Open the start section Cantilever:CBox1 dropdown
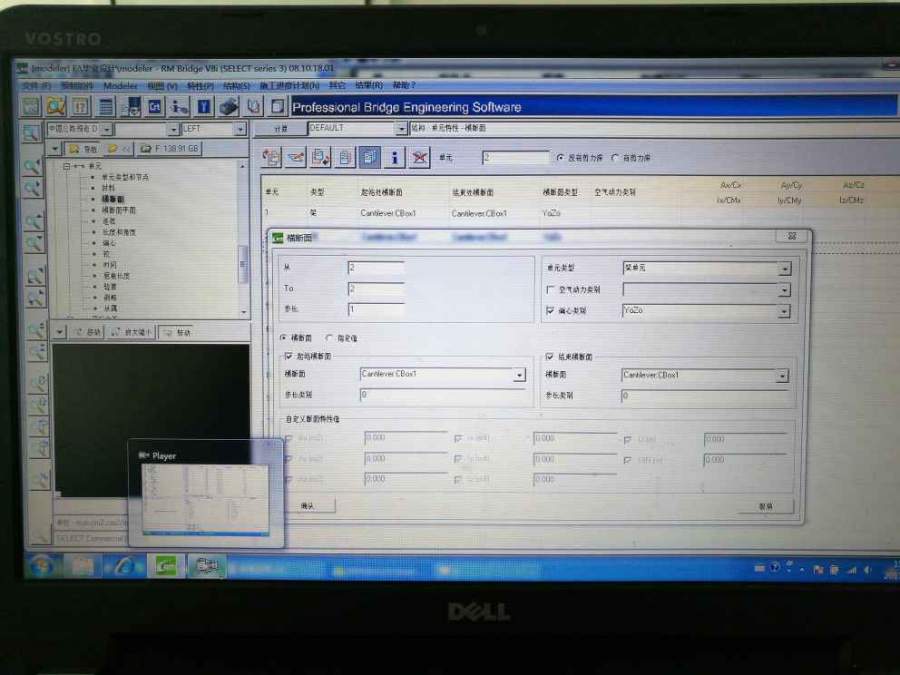This screenshot has width=900, height=675. pos(519,375)
